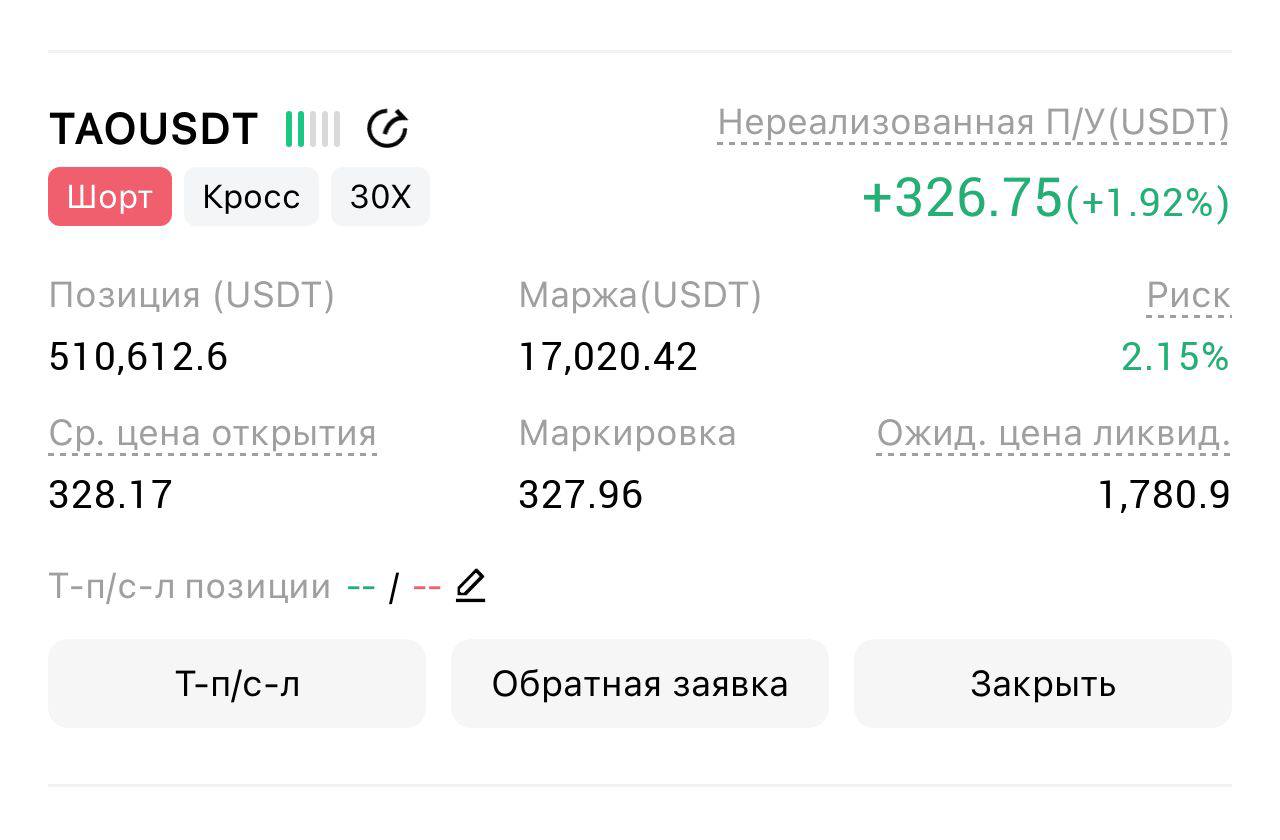Tap the 510,612.6 position size value
This screenshot has width=1280, height=840.
tap(138, 357)
